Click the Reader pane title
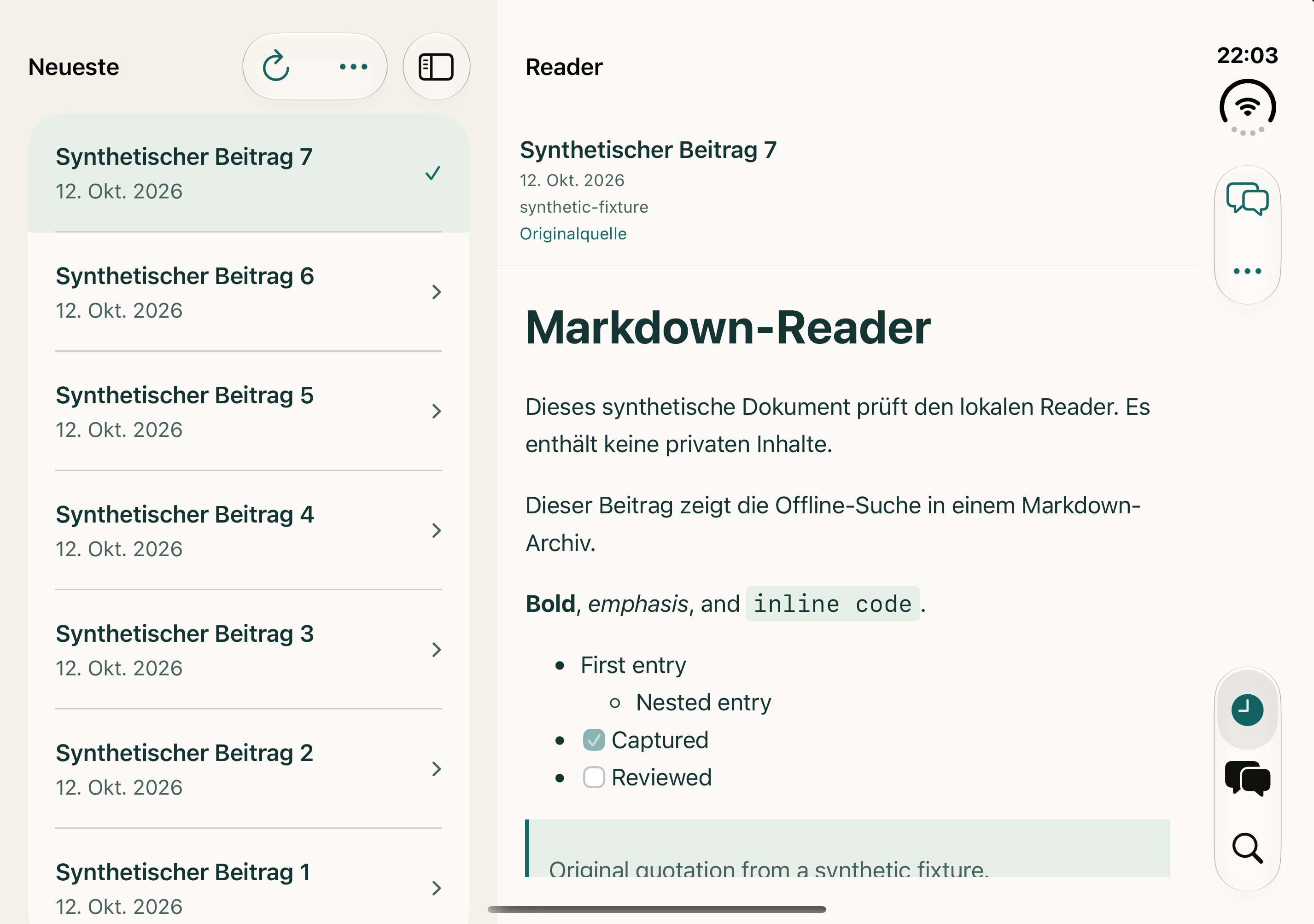1314x924 pixels. point(564,67)
